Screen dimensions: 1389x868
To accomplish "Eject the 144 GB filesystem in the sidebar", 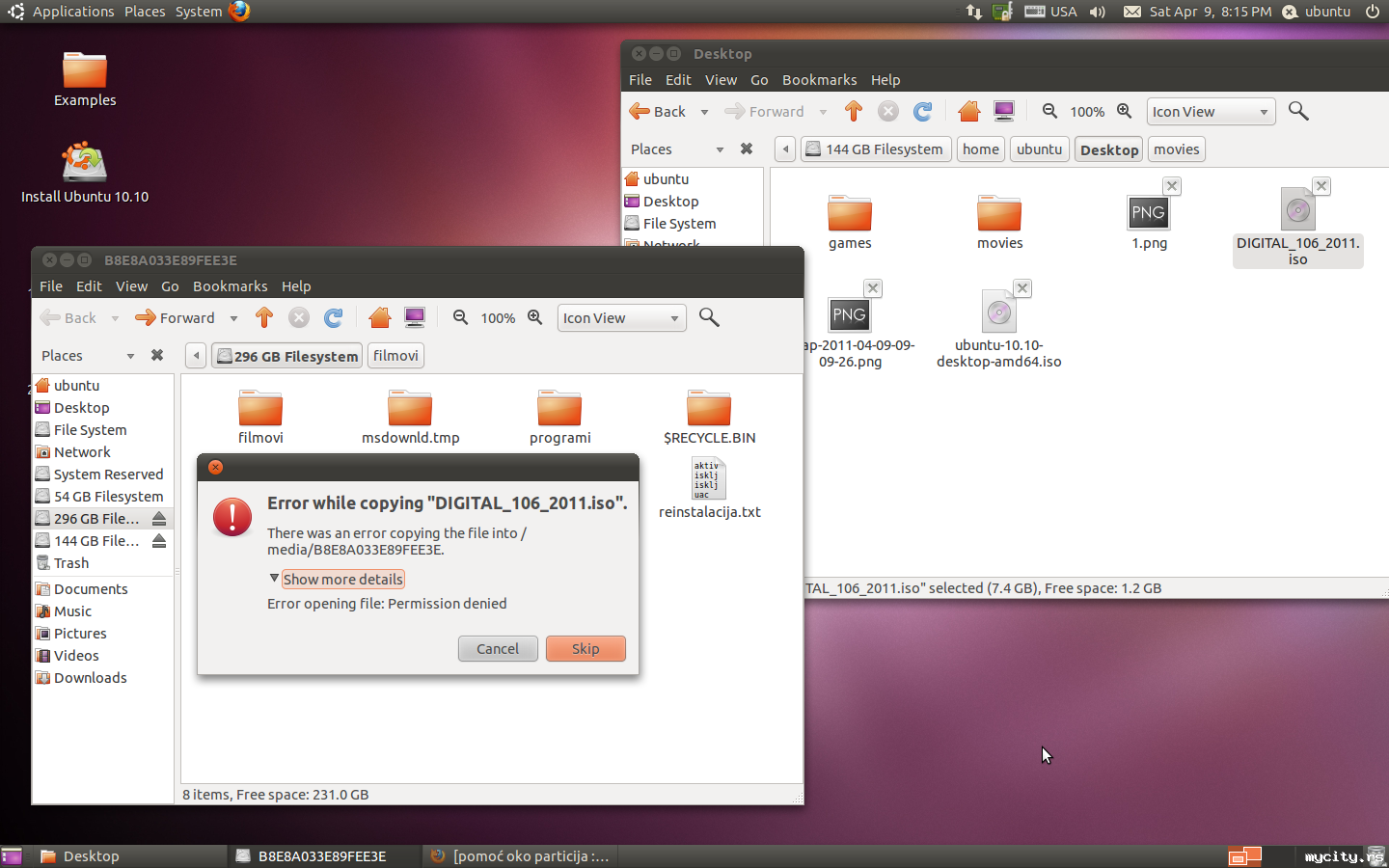I will [x=159, y=541].
